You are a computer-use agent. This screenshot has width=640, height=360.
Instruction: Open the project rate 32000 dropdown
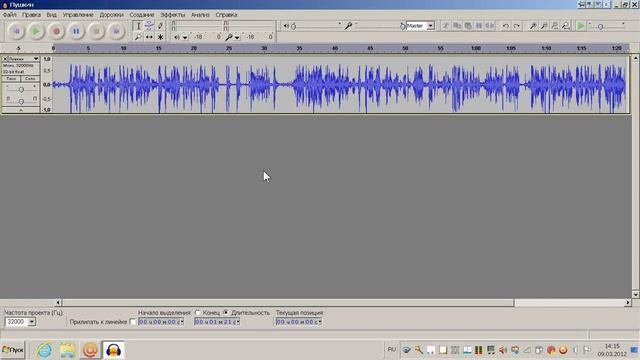[x=31, y=322]
